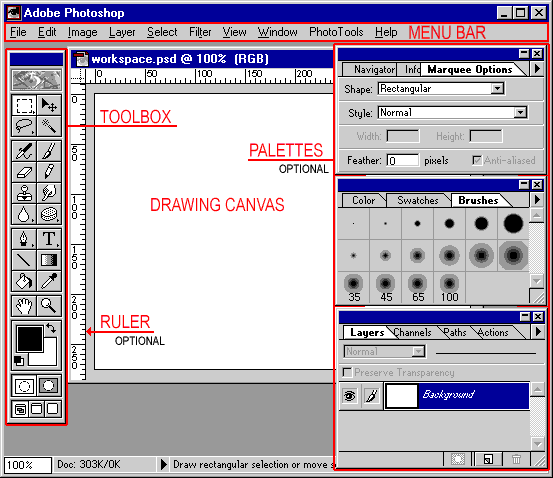The width and height of the screenshot is (553, 478).
Task: Select the soft brush labeled 100
Action: click(x=449, y=288)
